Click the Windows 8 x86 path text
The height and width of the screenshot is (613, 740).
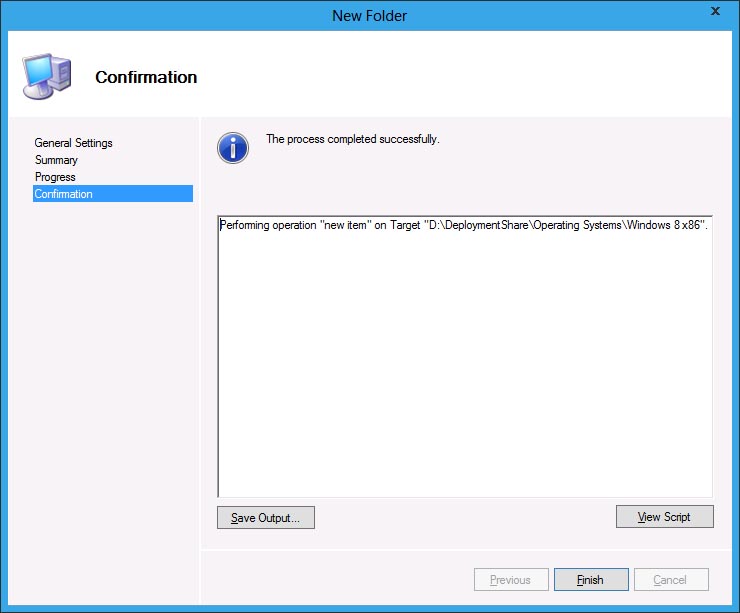coord(665,226)
